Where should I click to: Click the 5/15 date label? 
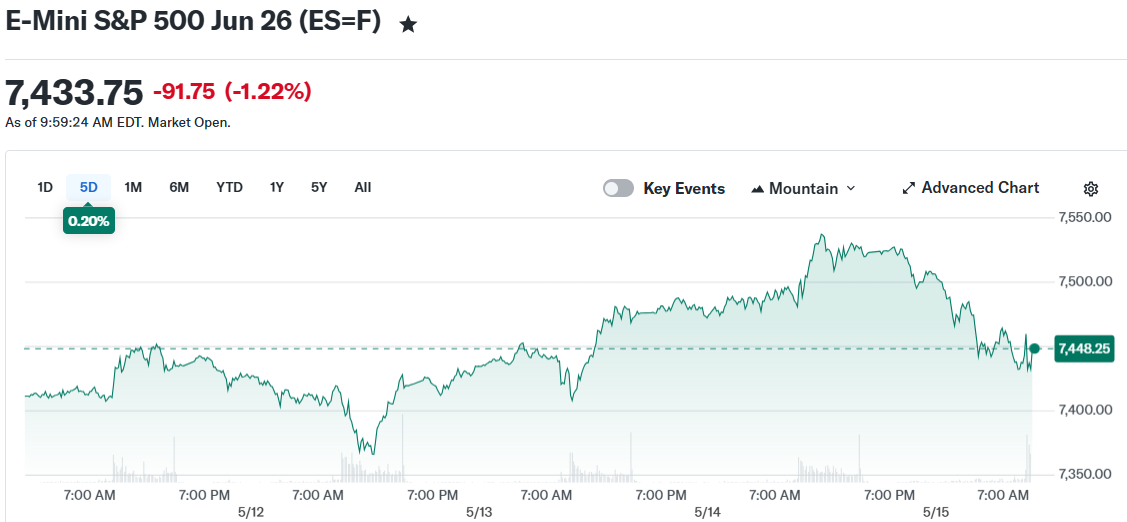click(x=937, y=513)
